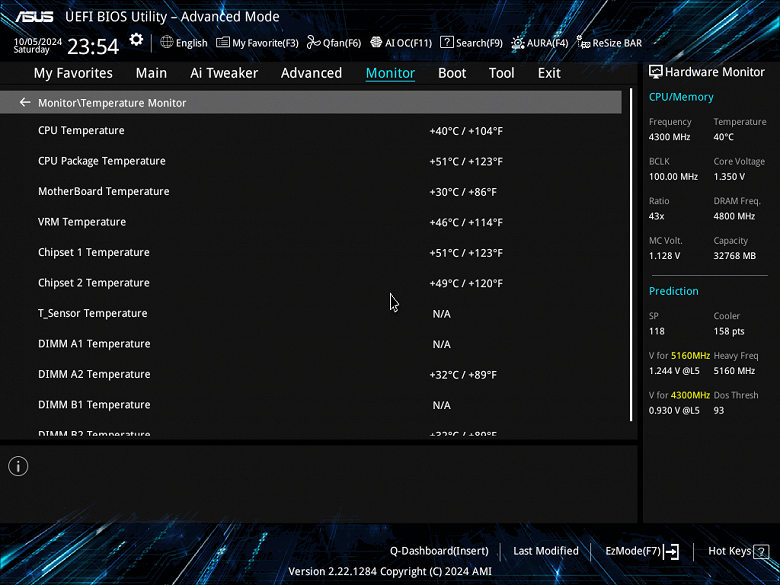The image size is (780, 585).
Task: Click +30°C / +86°F motherboard value
Action: click(463, 192)
